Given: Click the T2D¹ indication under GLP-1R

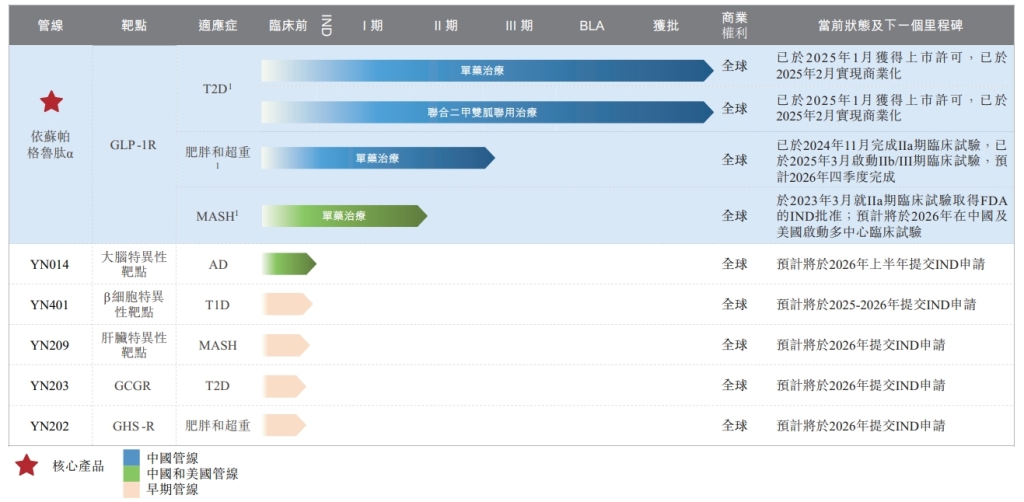Looking at the screenshot, I should [x=217, y=89].
